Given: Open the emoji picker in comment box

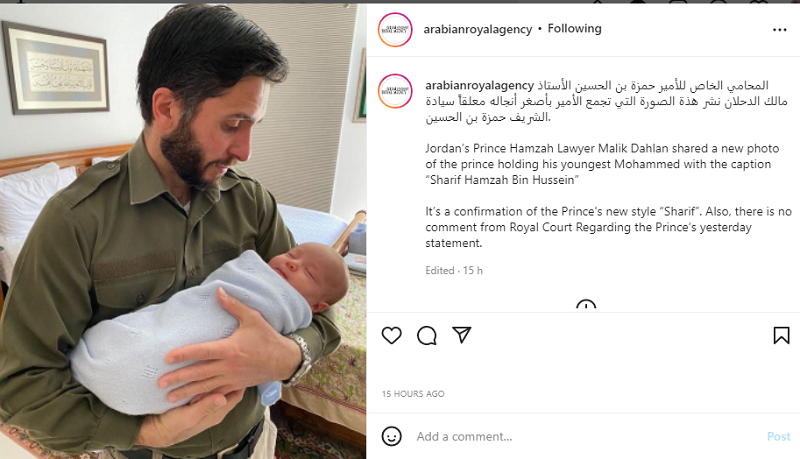Looking at the screenshot, I should pyautogui.click(x=391, y=437).
